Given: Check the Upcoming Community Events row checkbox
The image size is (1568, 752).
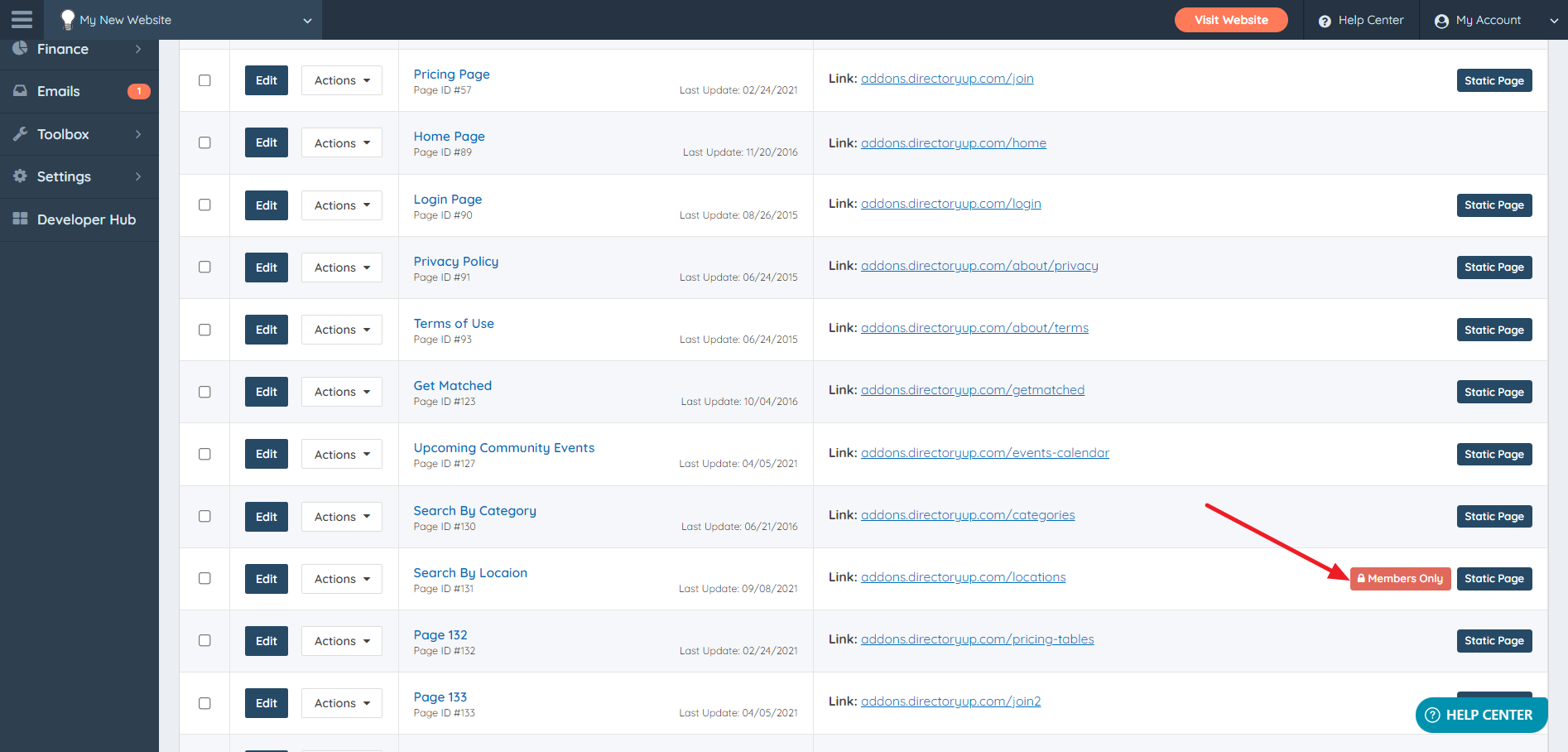Looking at the screenshot, I should [204, 454].
